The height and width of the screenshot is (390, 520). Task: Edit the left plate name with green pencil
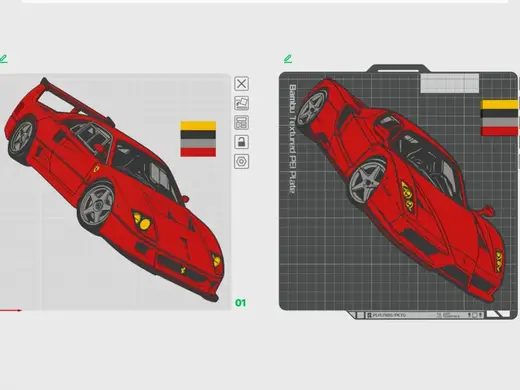(3, 59)
